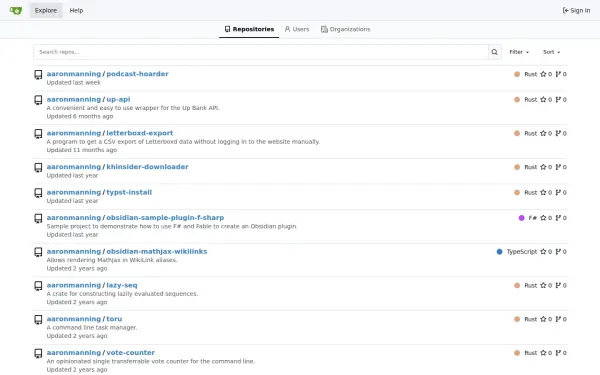
Task: Click repo icon beside vote-counter
Action: [38, 353]
